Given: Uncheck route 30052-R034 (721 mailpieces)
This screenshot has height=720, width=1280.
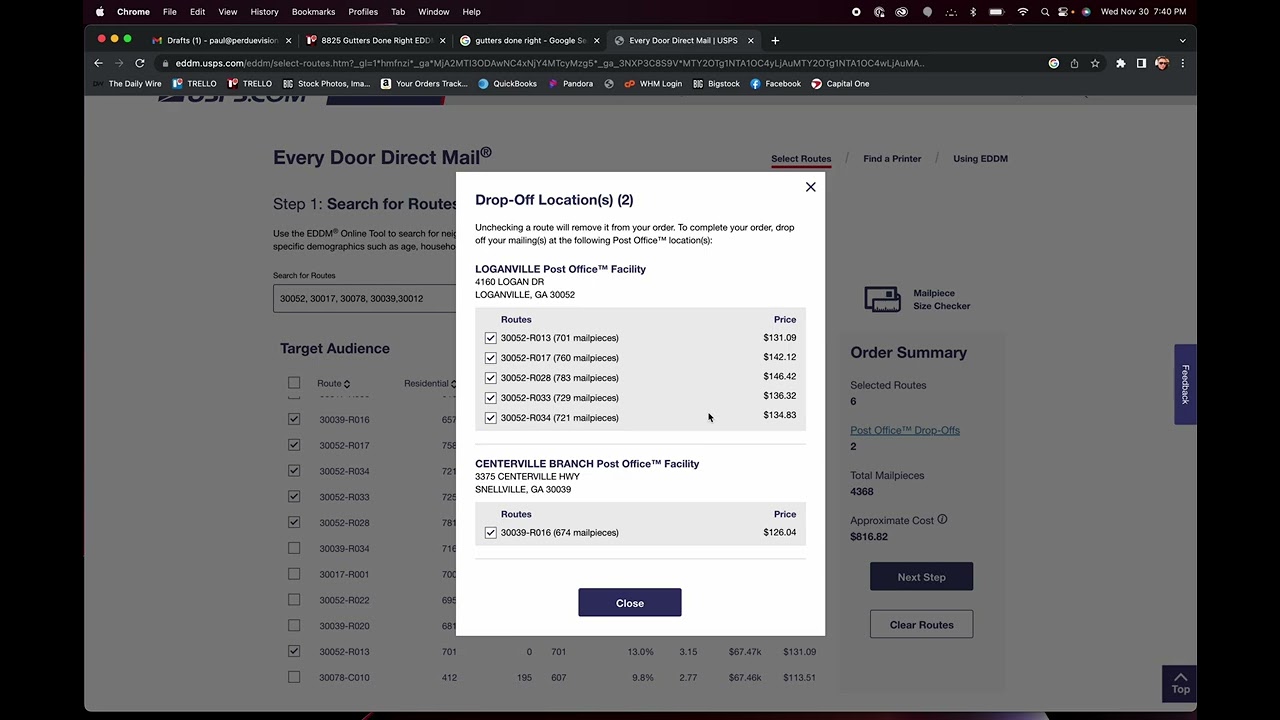Looking at the screenshot, I should [x=491, y=418].
